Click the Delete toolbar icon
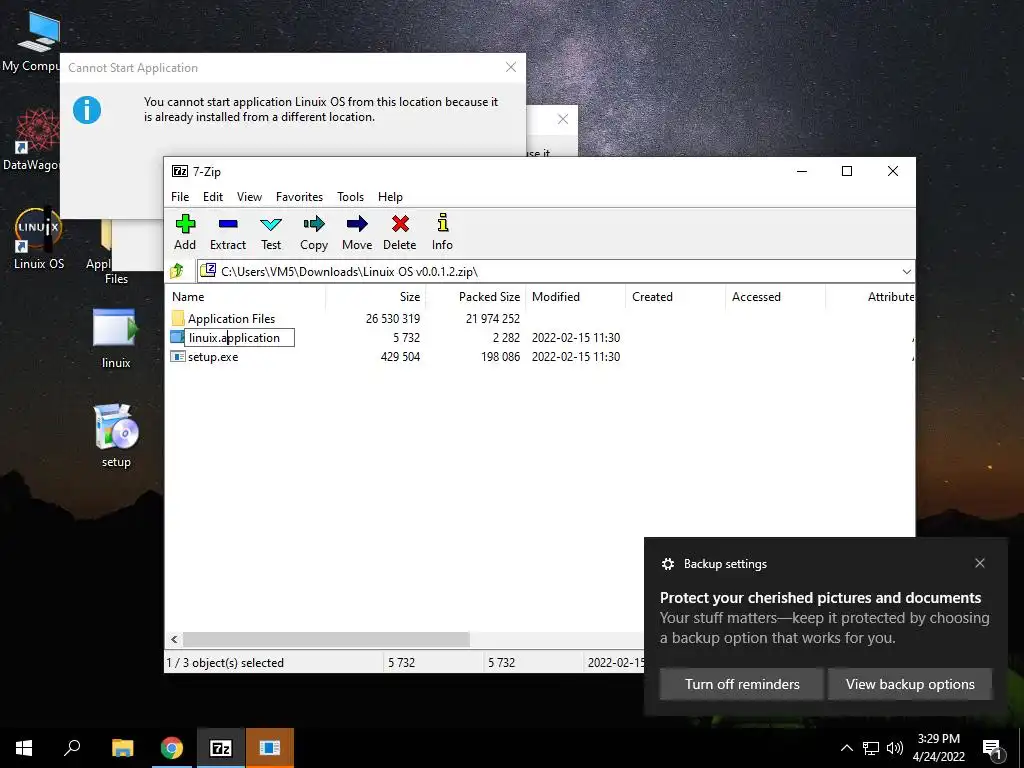Screen dimensions: 1024x768 pyautogui.click(x=400, y=232)
